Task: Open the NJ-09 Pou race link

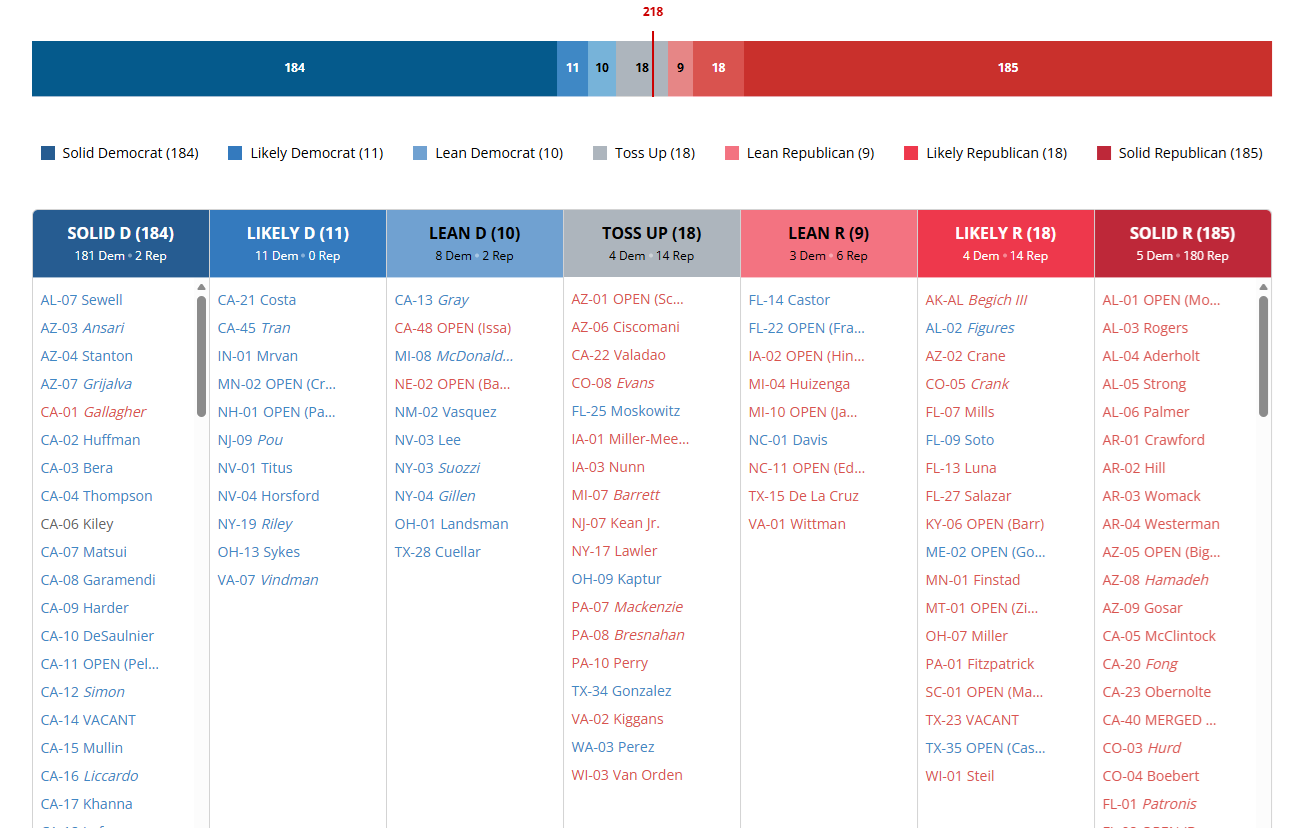Action: [x=251, y=440]
